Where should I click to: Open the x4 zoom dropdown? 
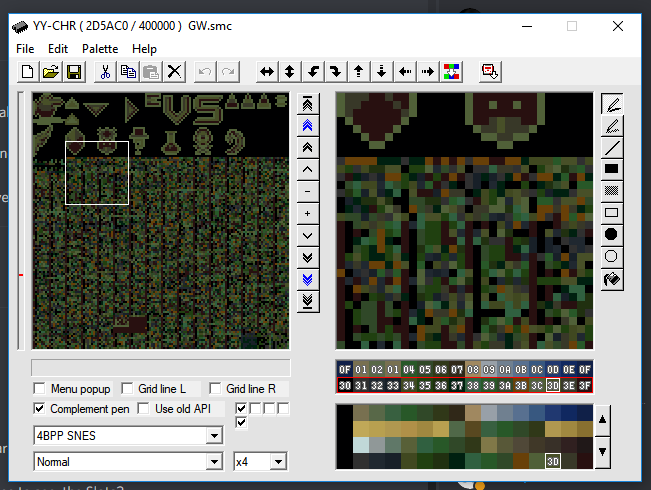pos(278,462)
